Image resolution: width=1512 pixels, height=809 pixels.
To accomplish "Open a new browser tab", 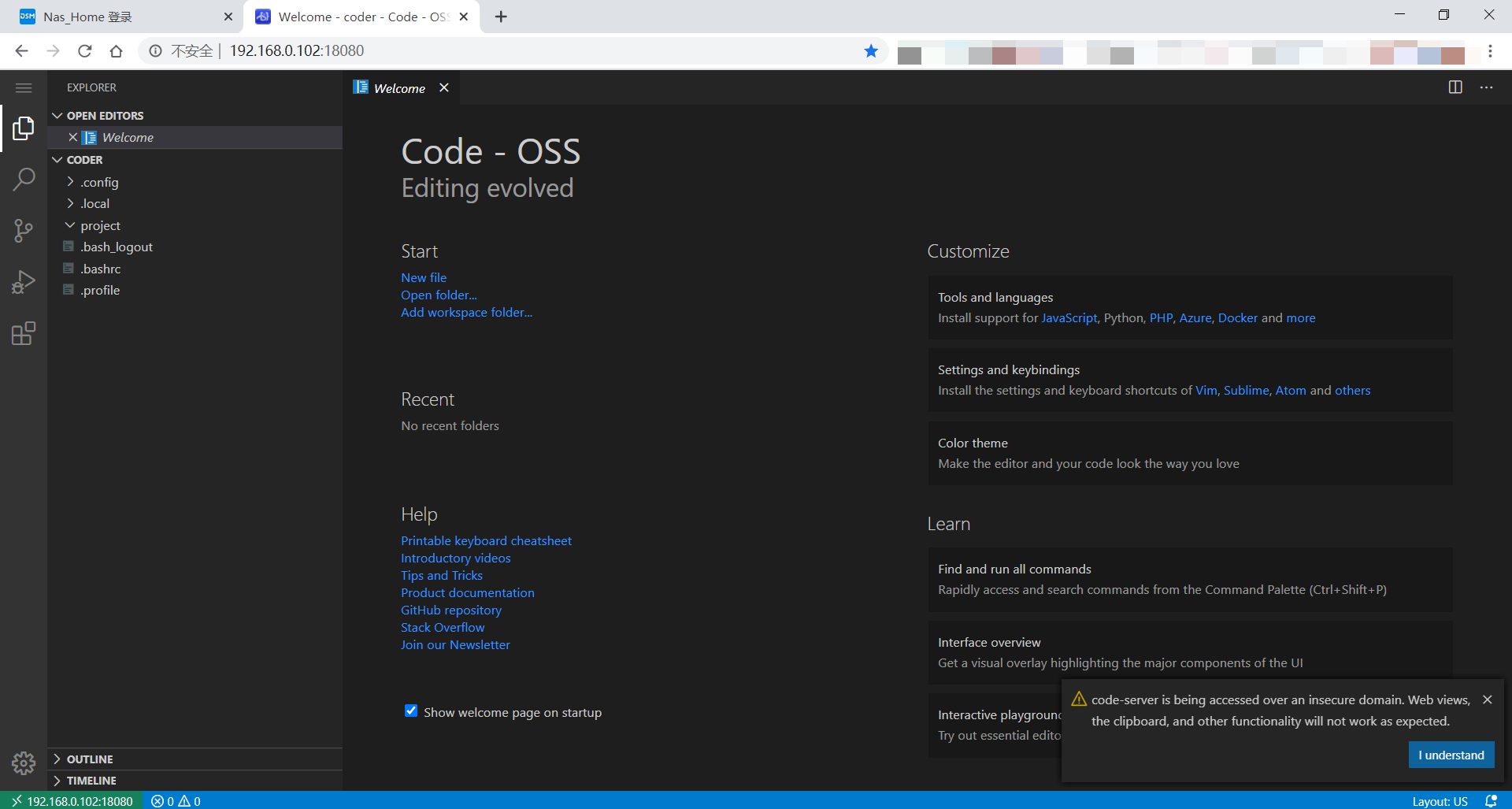I will coord(501,17).
